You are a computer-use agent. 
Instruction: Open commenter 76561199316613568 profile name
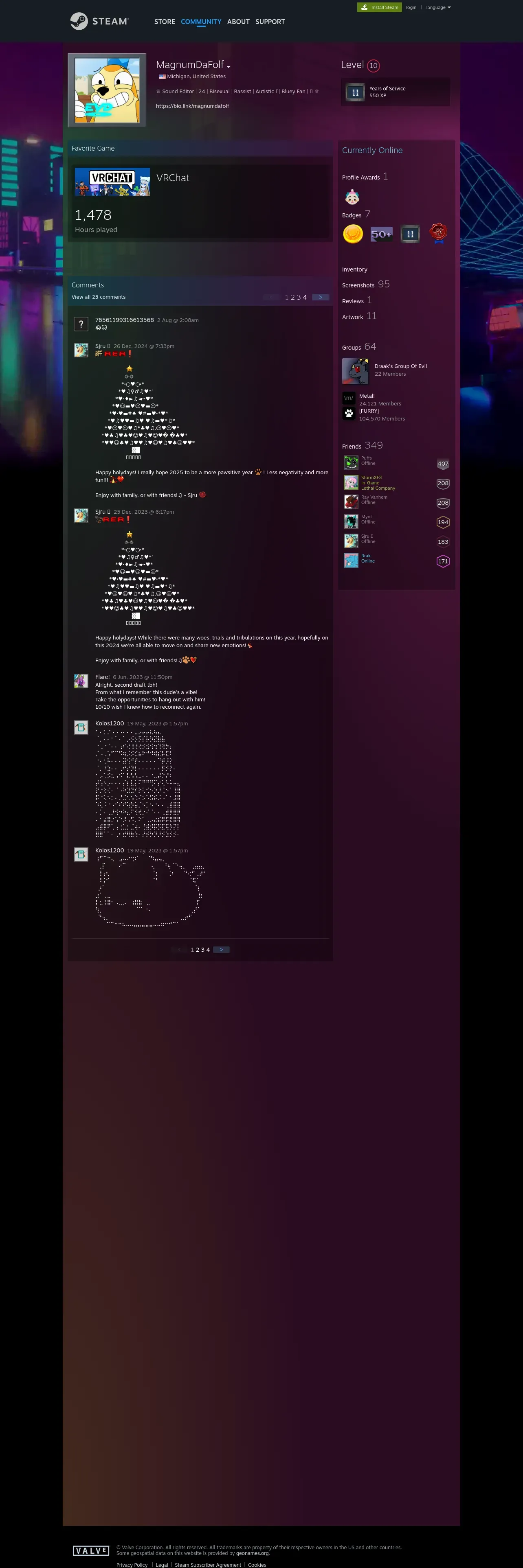coord(124,320)
